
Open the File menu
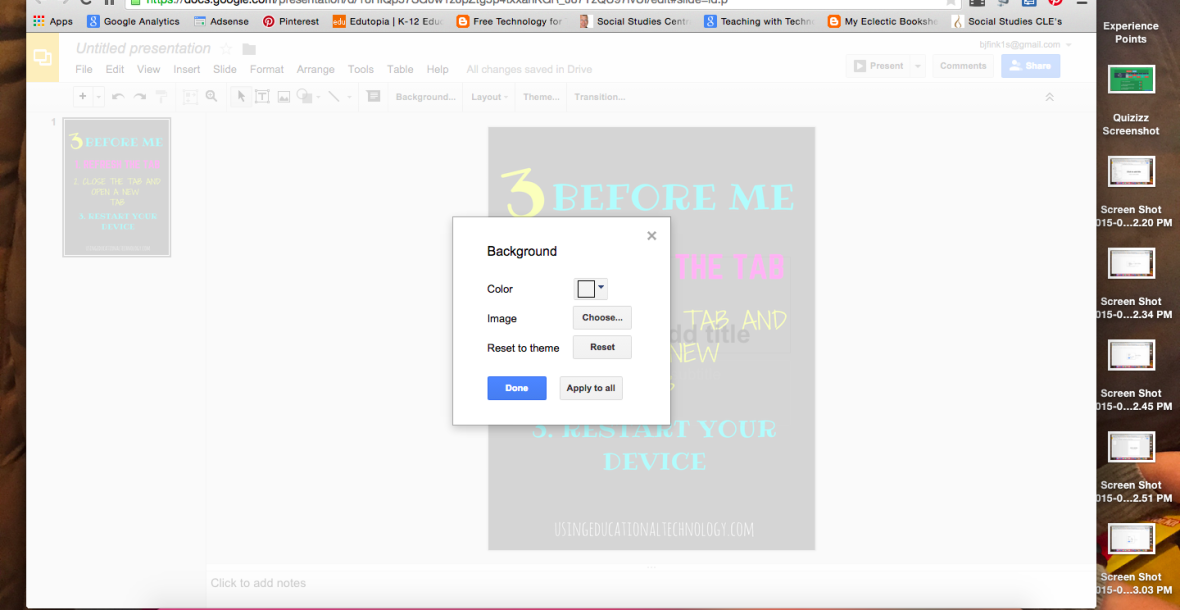point(84,69)
